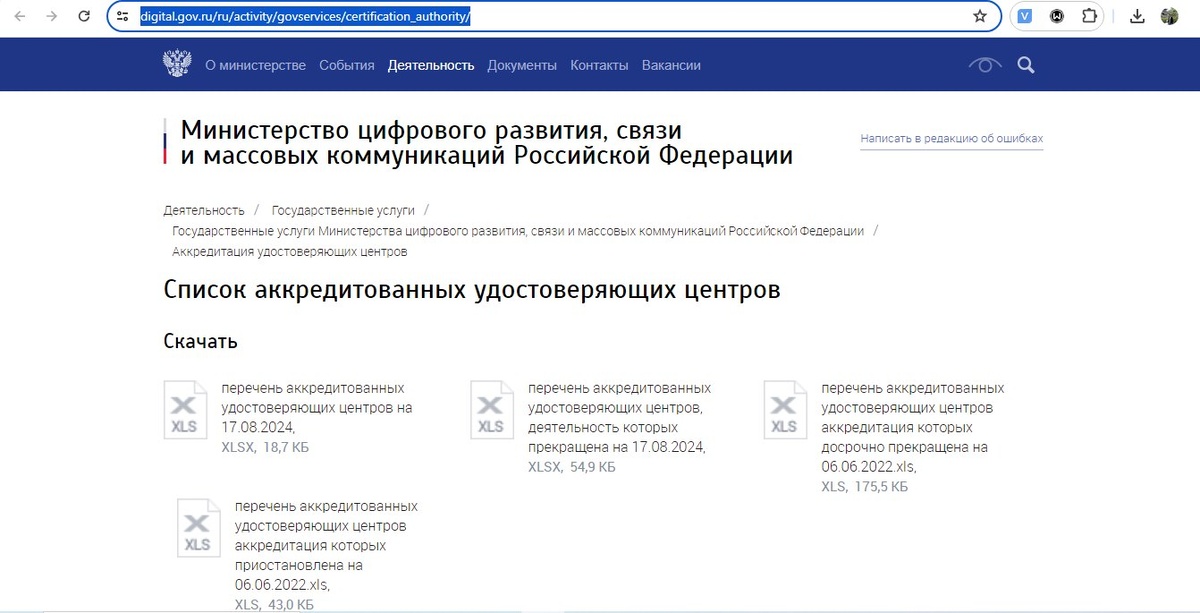View browser downloads via the download icon
The width and height of the screenshot is (1200, 613).
coord(1137,16)
